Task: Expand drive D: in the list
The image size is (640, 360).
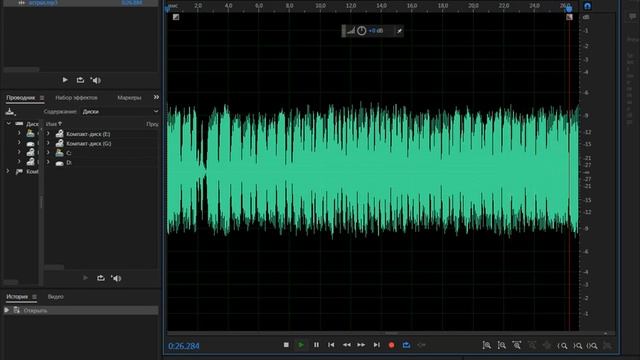Action: [x=48, y=162]
